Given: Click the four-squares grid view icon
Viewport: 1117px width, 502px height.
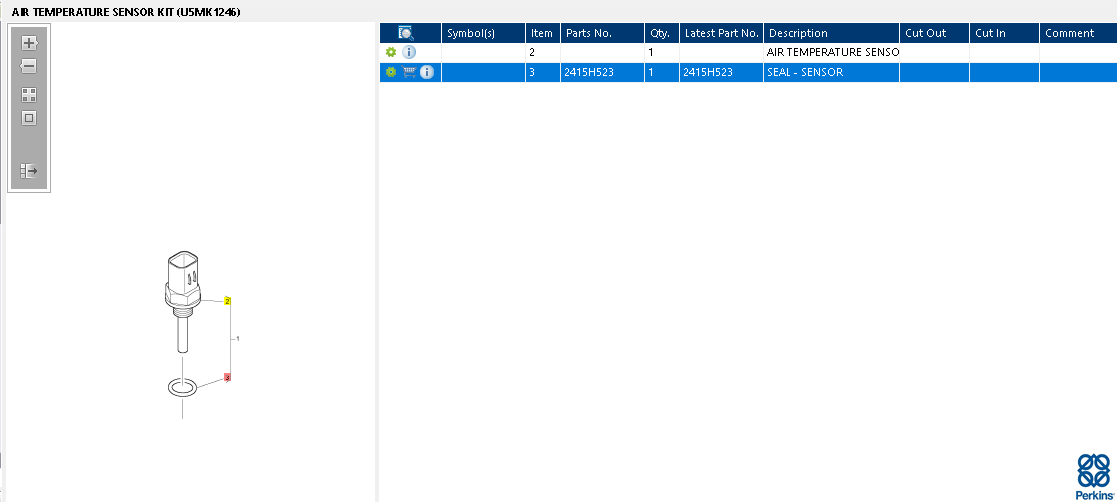Looking at the screenshot, I should click(28, 95).
